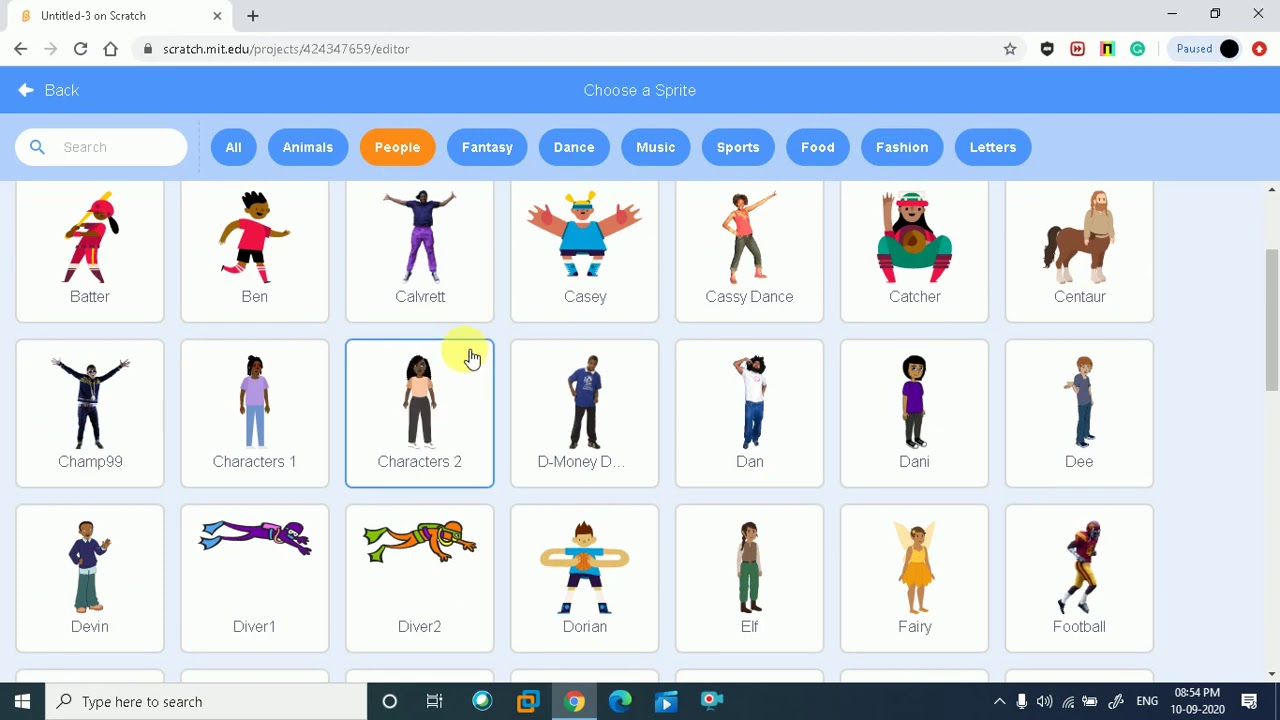
Task: Choose the Casey sprite
Action: (584, 250)
